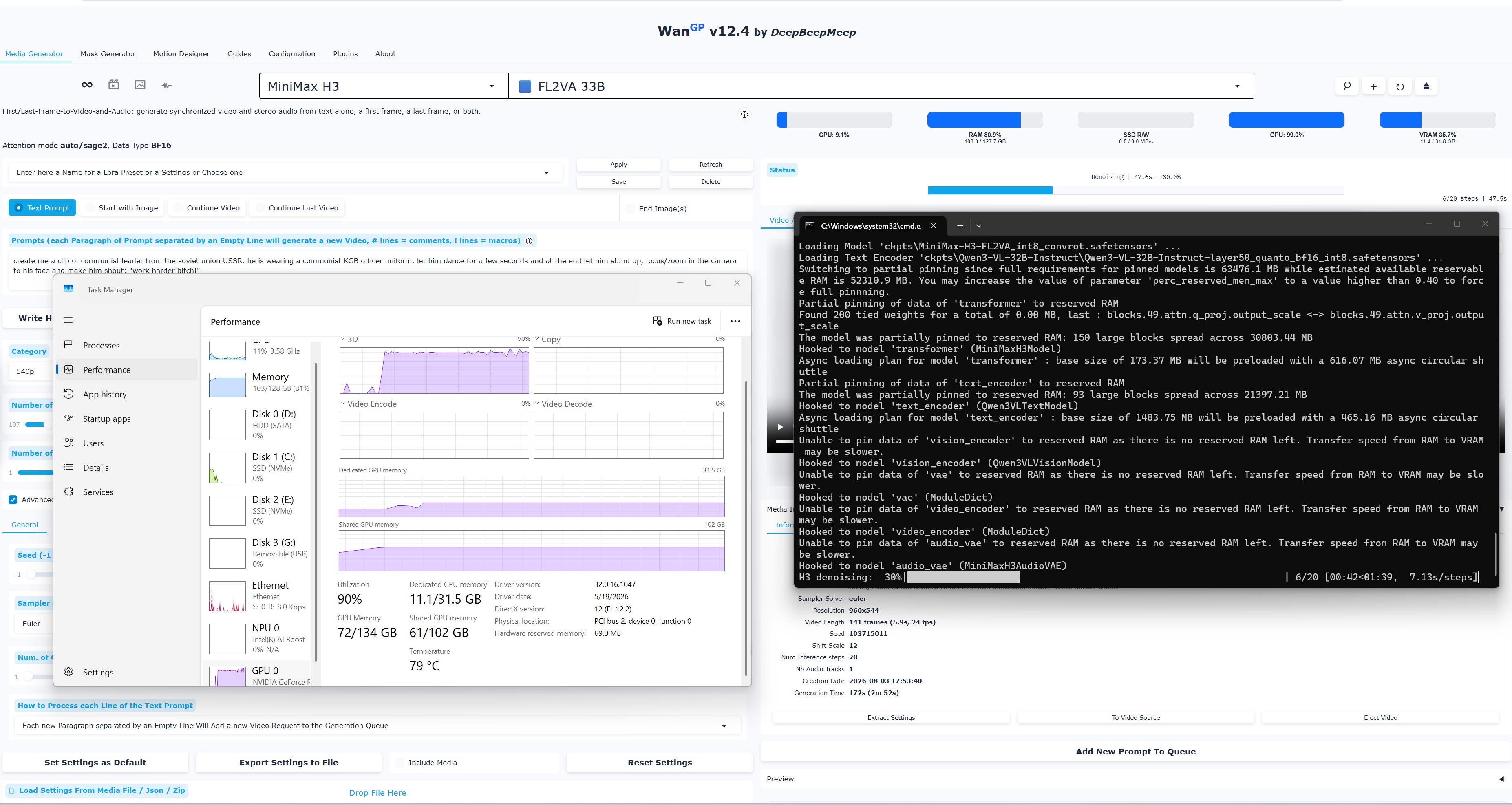The image size is (1512, 805).
Task: Click the cmd terminal new tab plus icon
Action: (960, 225)
